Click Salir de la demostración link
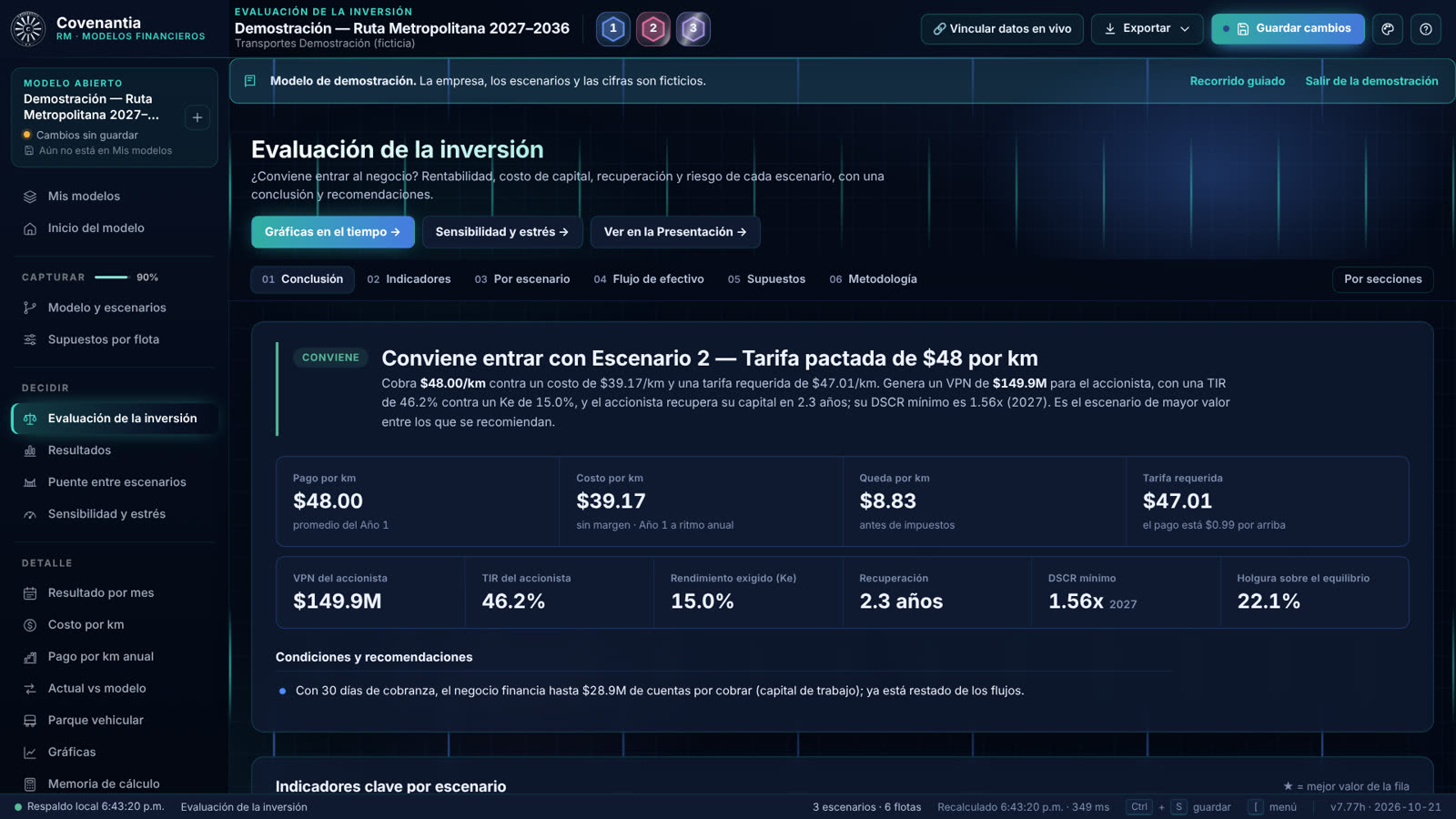This screenshot has width=1456, height=819. [x=1371, y=81]
